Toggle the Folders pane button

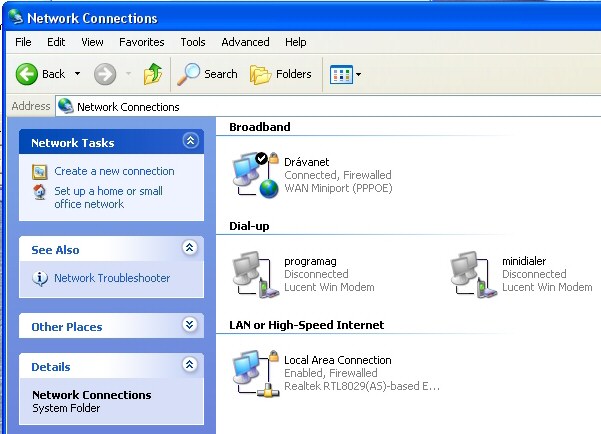[281, 74]
